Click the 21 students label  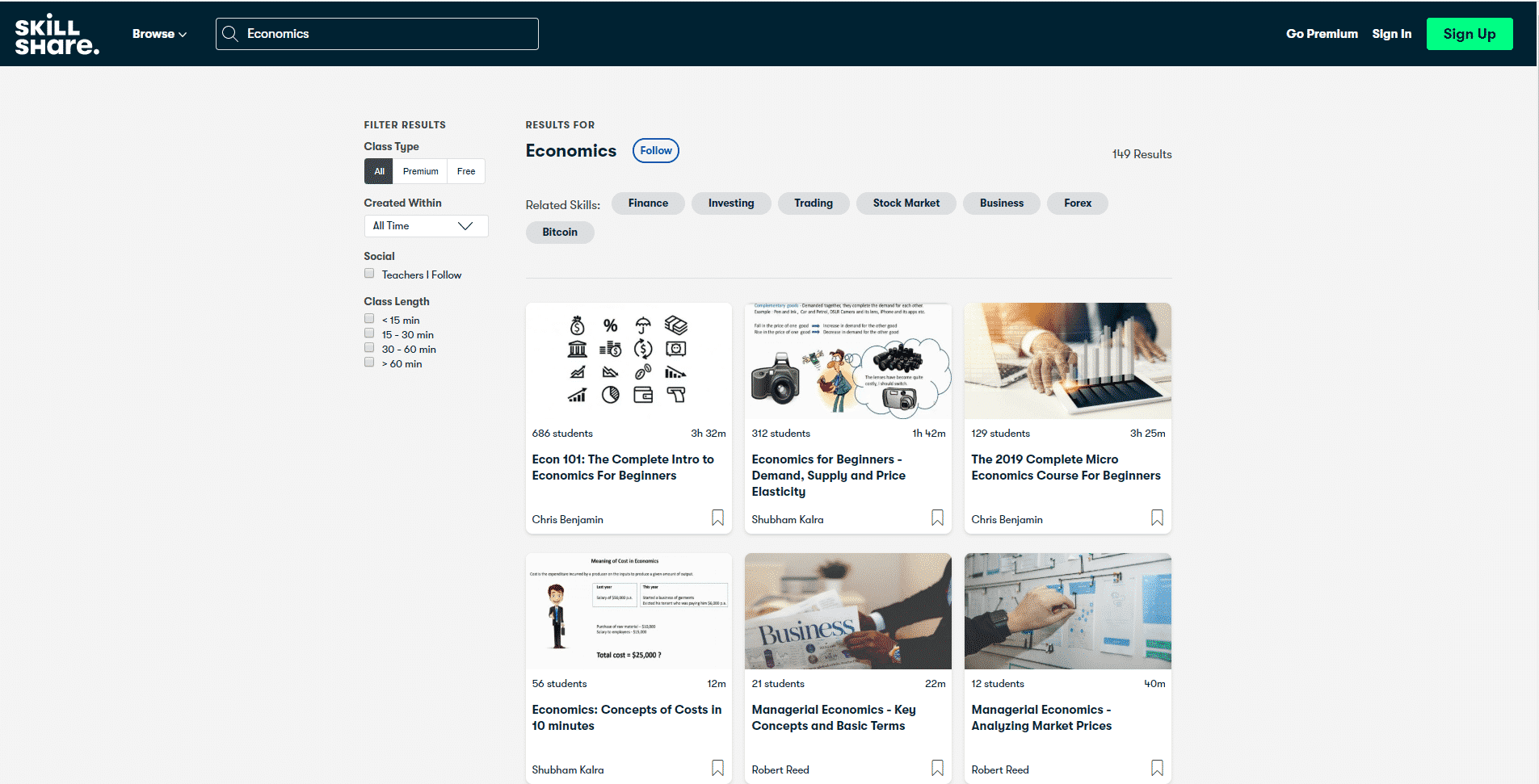pyautogui.click(x=778, y=684)
